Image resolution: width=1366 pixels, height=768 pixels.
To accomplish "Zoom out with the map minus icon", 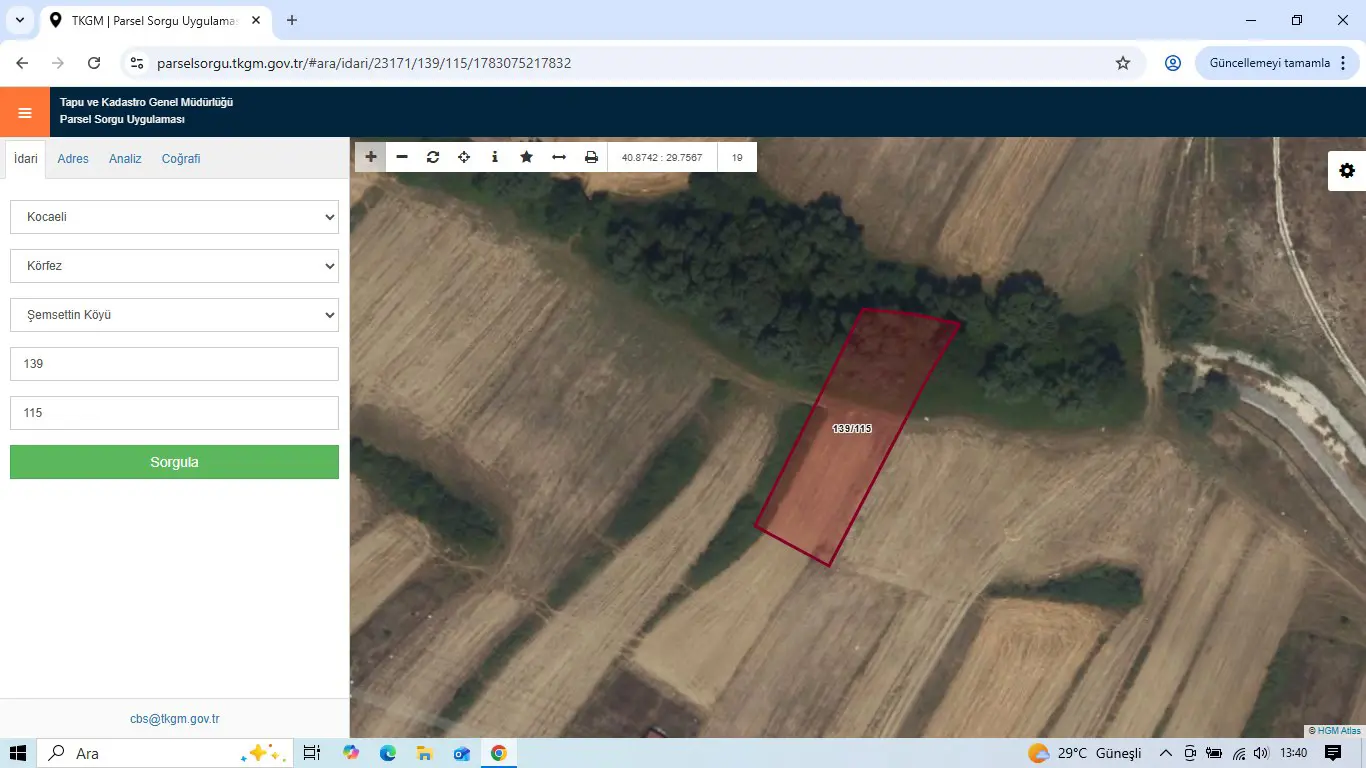I will tap(402, 157).
